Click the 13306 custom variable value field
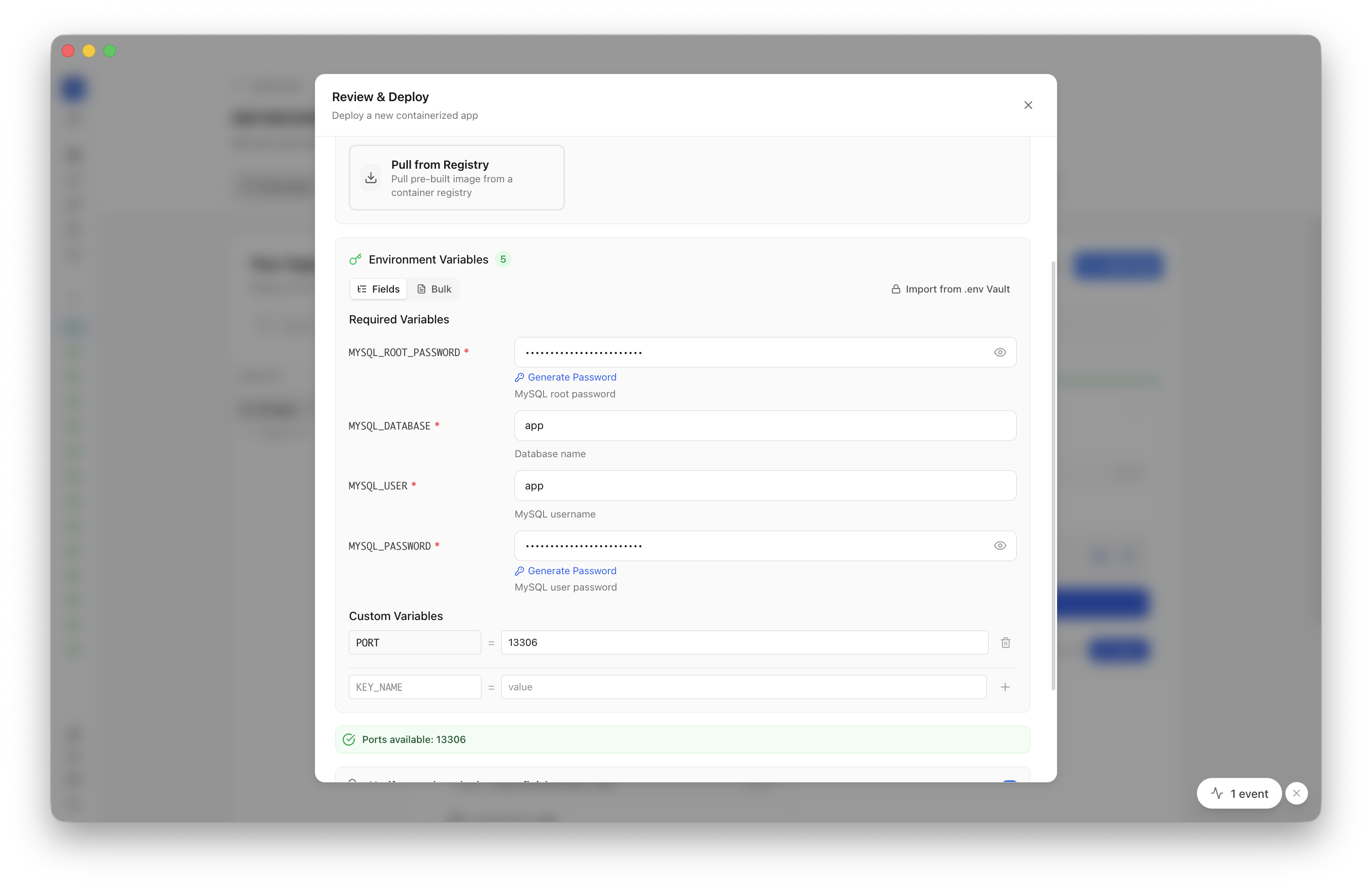 click(x=744, y=642)
